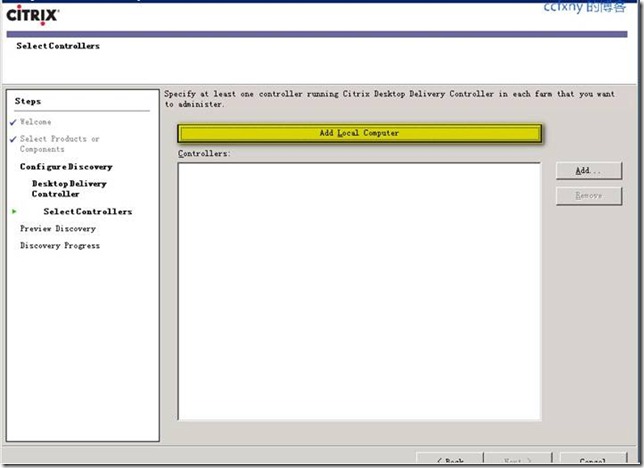Viewport: 644px width, 468px height.
Task: Click the checkmark beside Welcome
Action: point(13,122)
